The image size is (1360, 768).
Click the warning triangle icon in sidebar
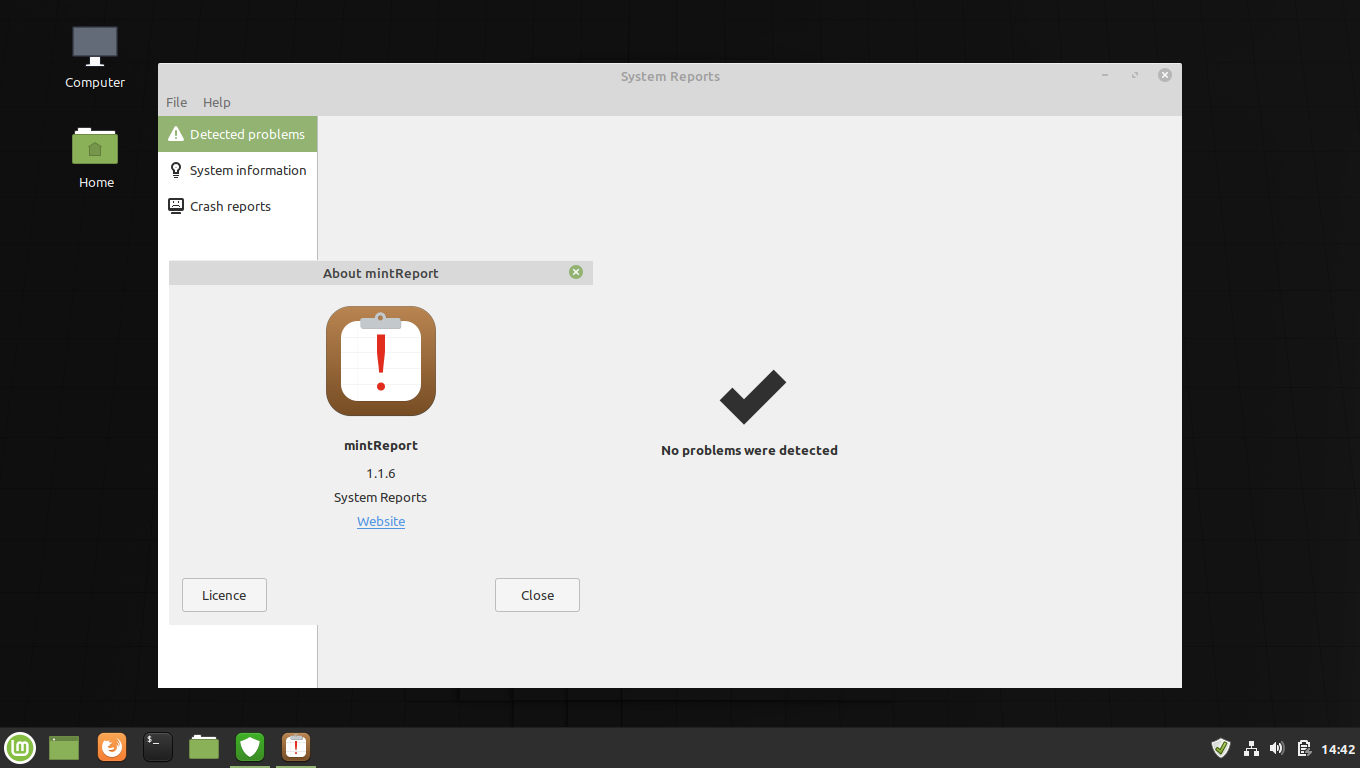click(176, 134)
